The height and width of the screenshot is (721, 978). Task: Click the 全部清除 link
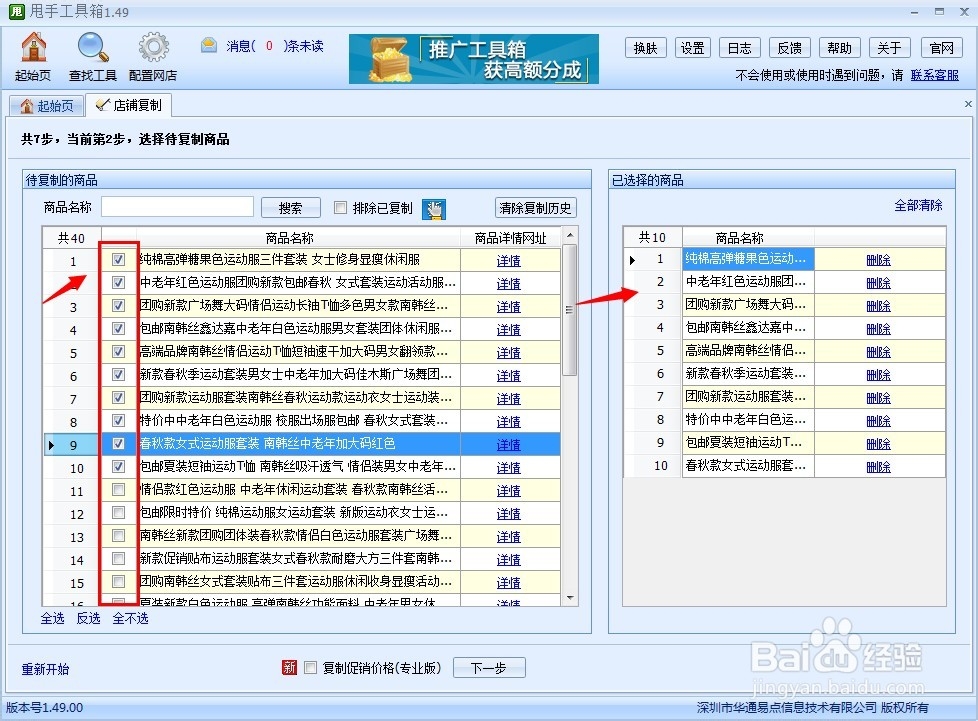pos(918,205)
